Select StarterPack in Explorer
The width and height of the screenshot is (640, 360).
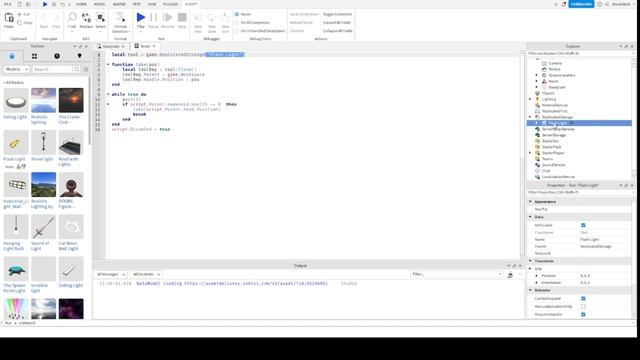pos(551,147)
